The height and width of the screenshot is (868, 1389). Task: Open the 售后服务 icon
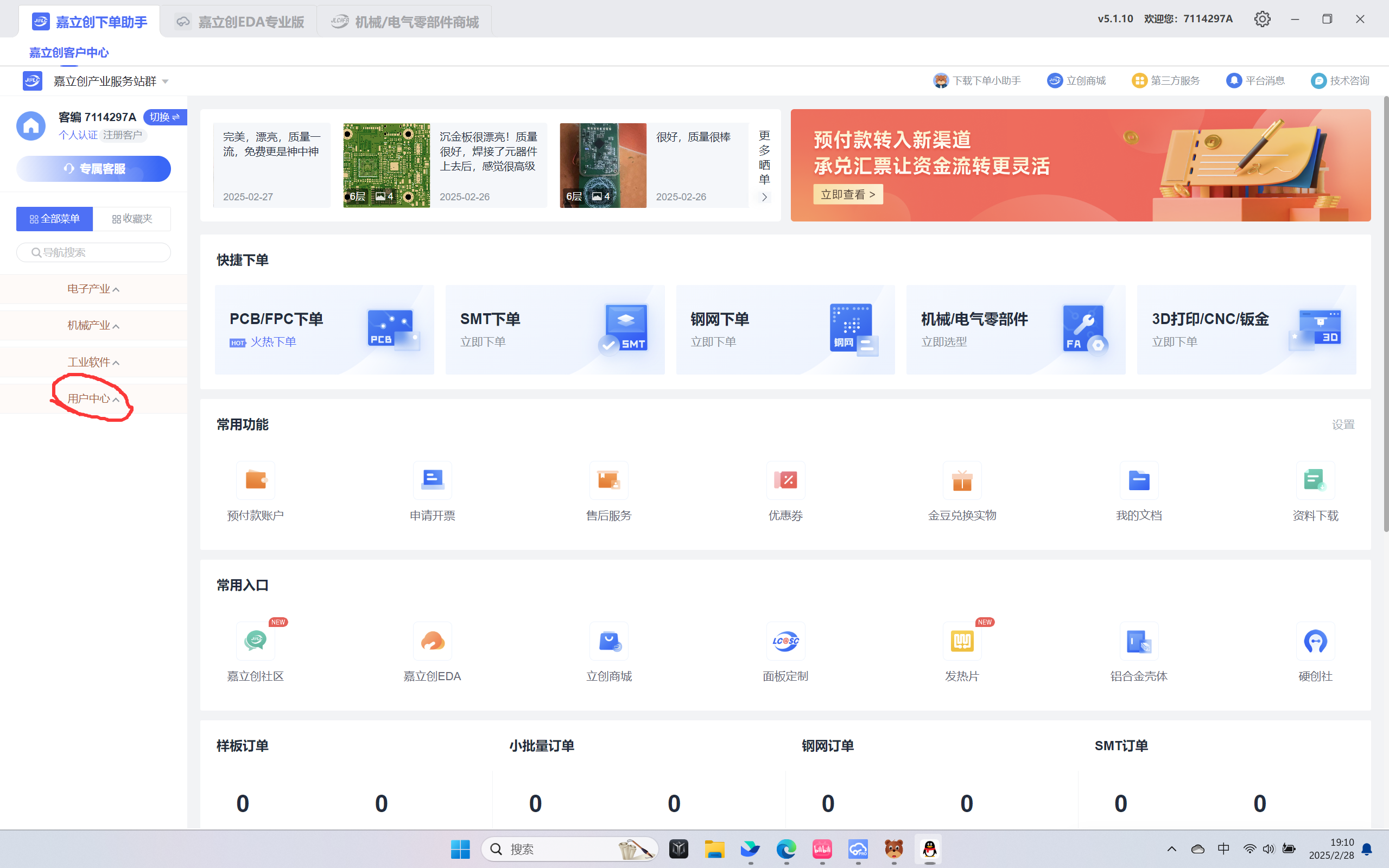point(608,480)
